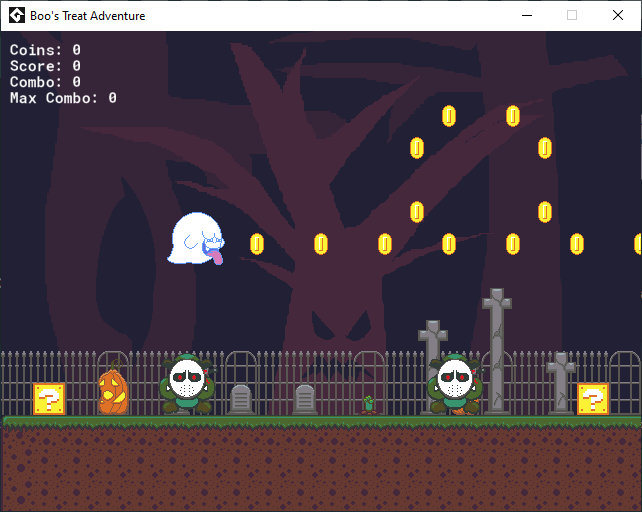The width and height of the screenshot is (642, 512).
Task: Click the hockey-masked enemy beside the pumpkin
Action: (x=187, y=383)
